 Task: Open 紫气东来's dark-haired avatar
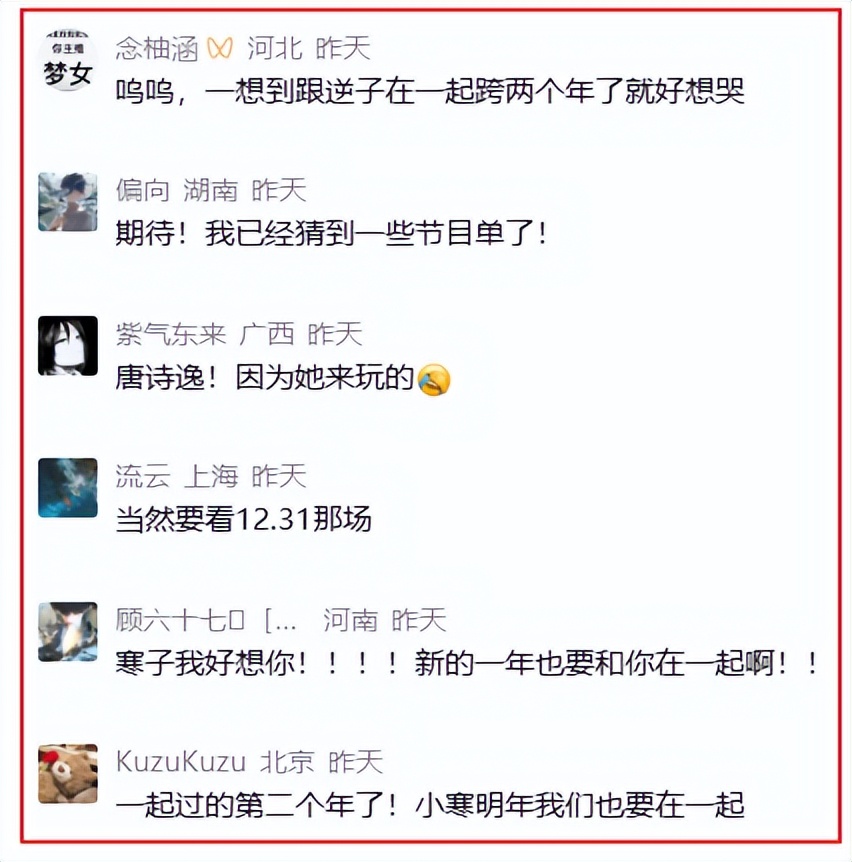click(68, 345)
